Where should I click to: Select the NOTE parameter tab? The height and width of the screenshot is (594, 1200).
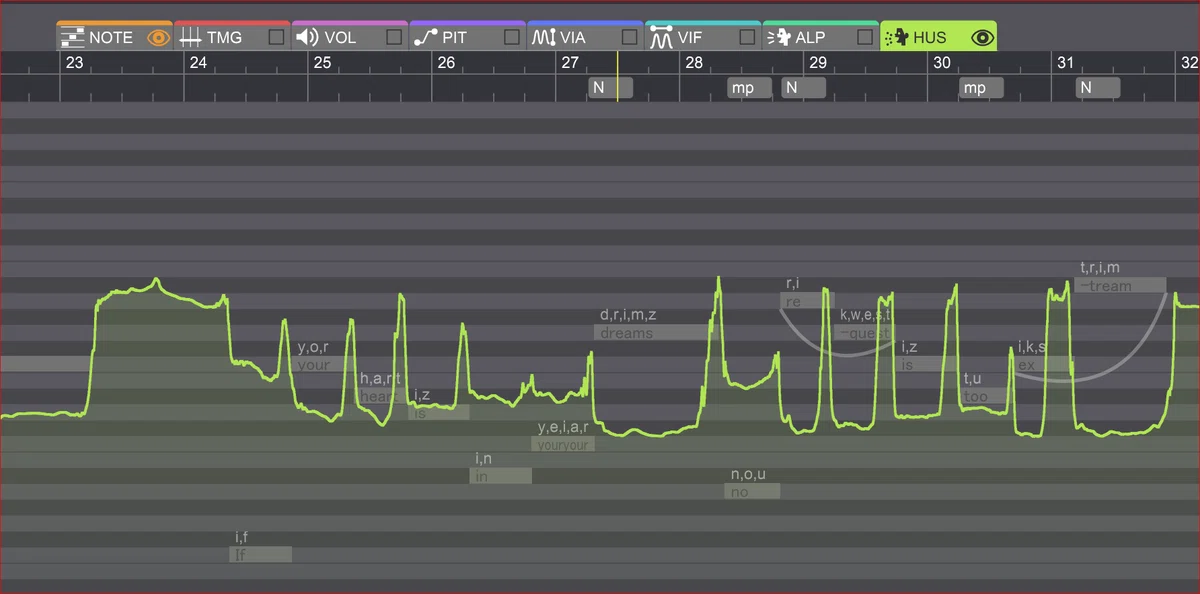click(x=114, y=37)
